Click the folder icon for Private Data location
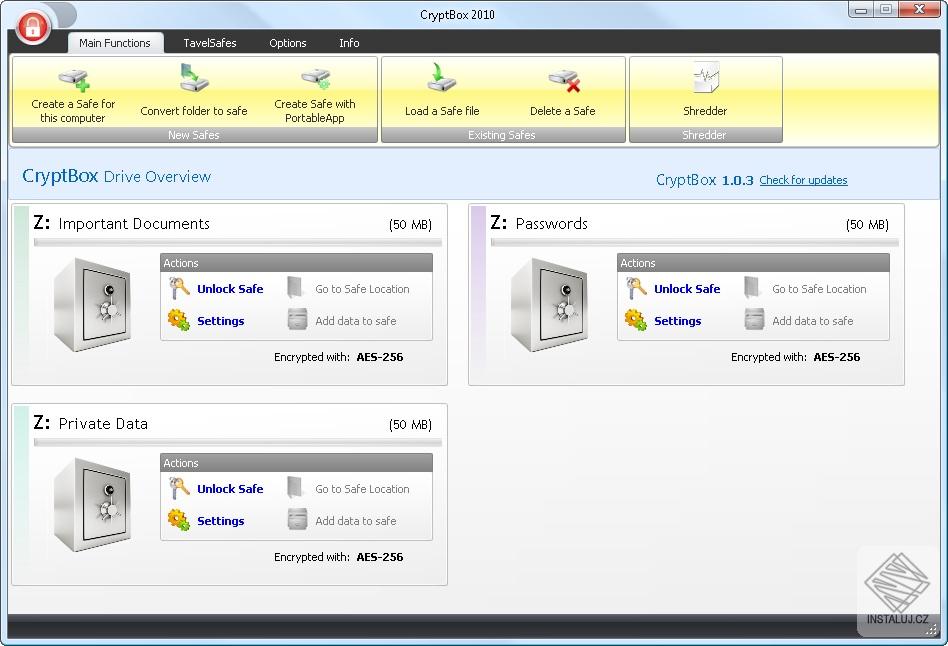 [295, 488]
